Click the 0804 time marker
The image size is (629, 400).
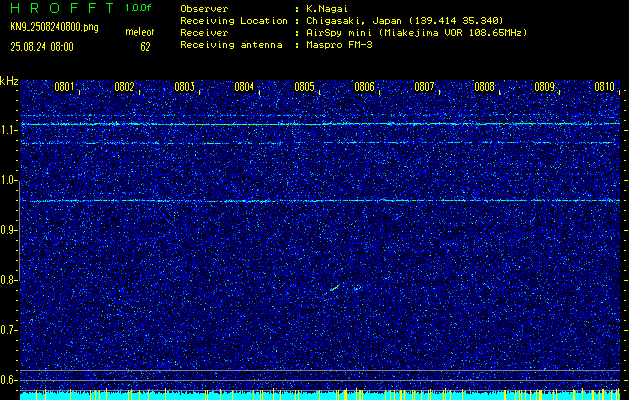point(244,87)
